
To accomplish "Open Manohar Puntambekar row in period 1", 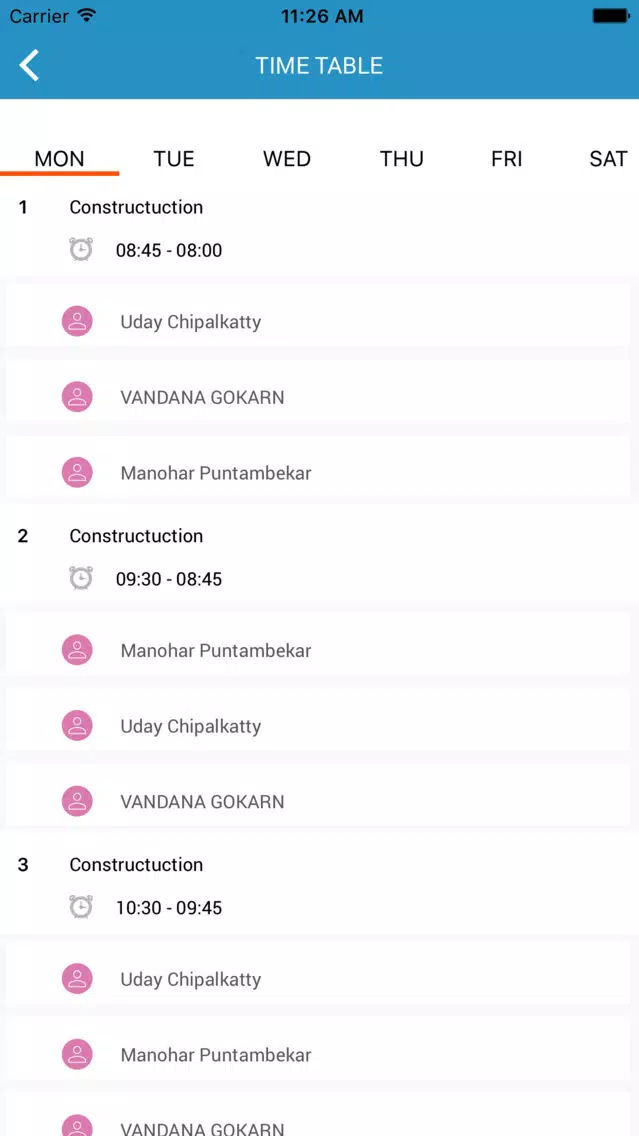I will pyautogui.click(x=318, y=473).
